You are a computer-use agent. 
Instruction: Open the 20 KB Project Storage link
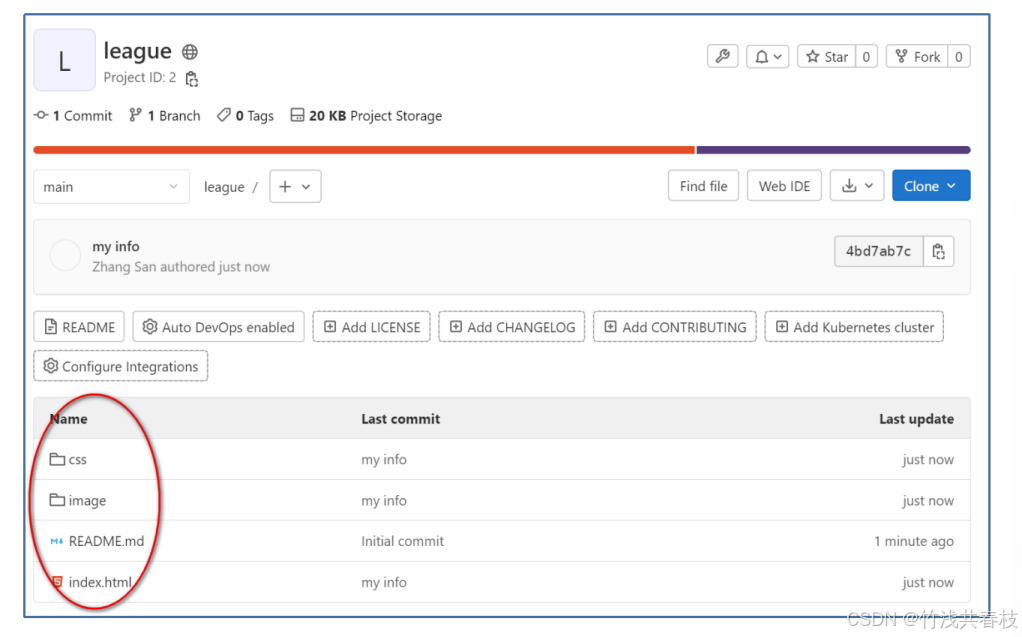pyautogui.click(x=366, y=116)
